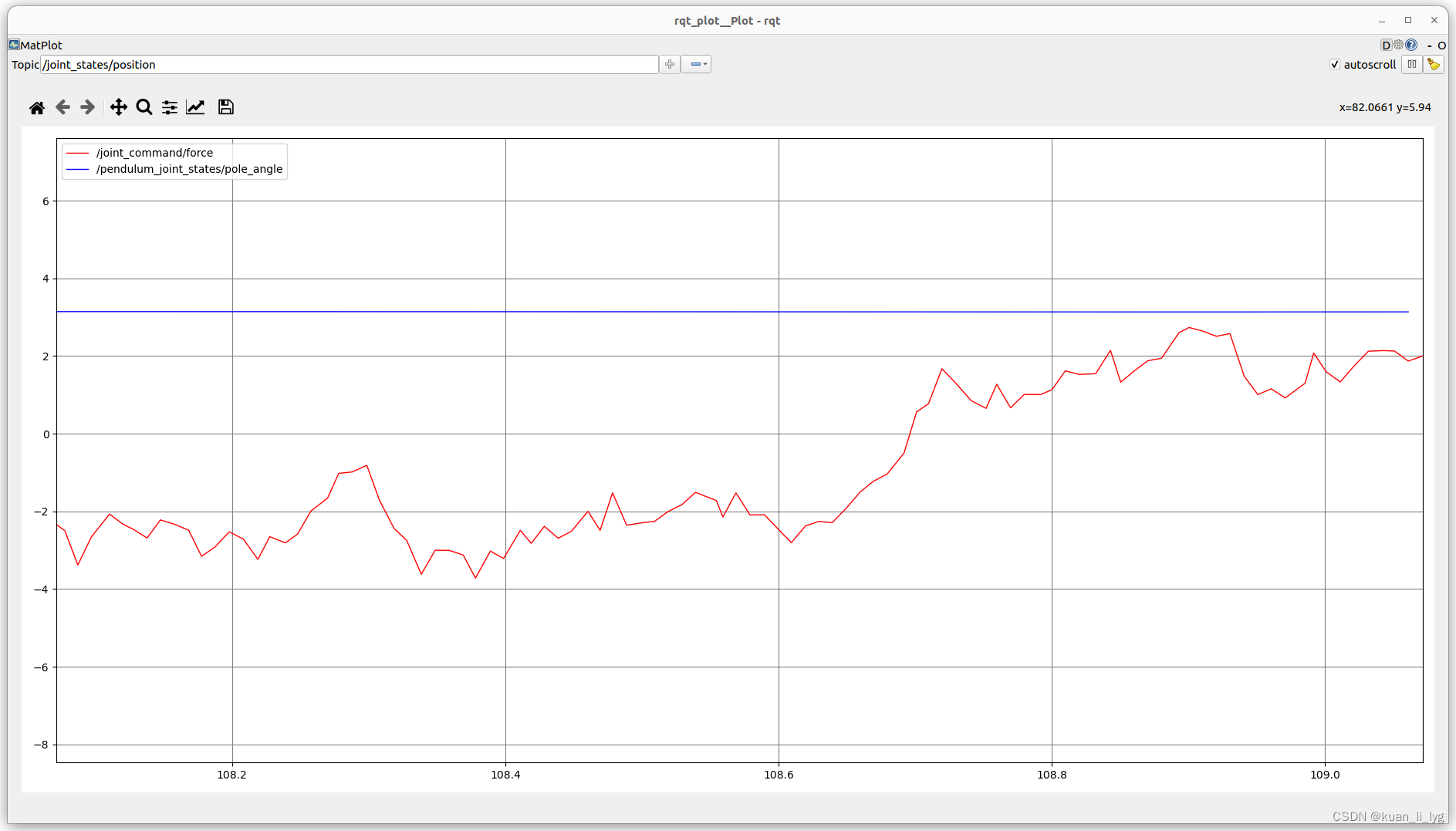Add topic with the plus button
This screenshot has height=831, width=1456.
tap(670, 64)
